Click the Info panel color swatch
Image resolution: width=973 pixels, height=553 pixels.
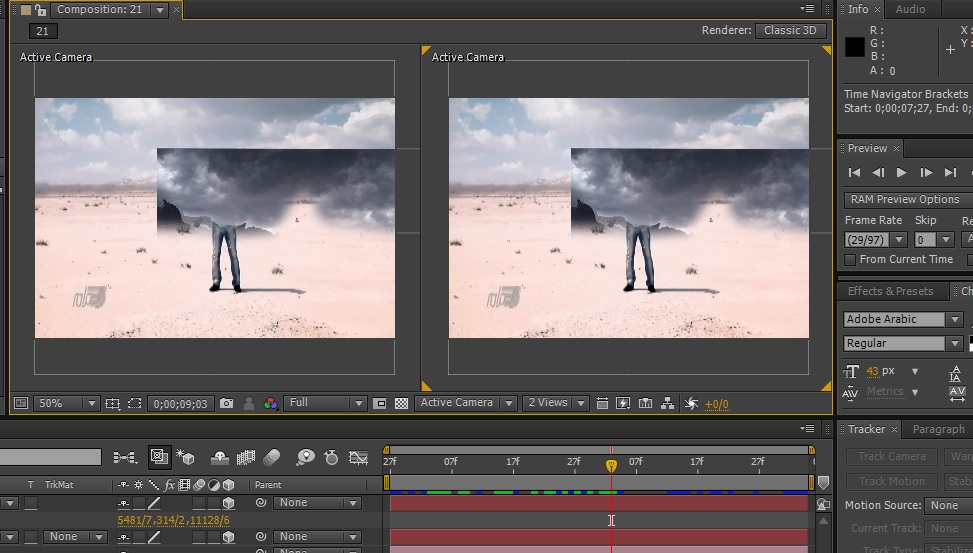click(x=854, y=47)
